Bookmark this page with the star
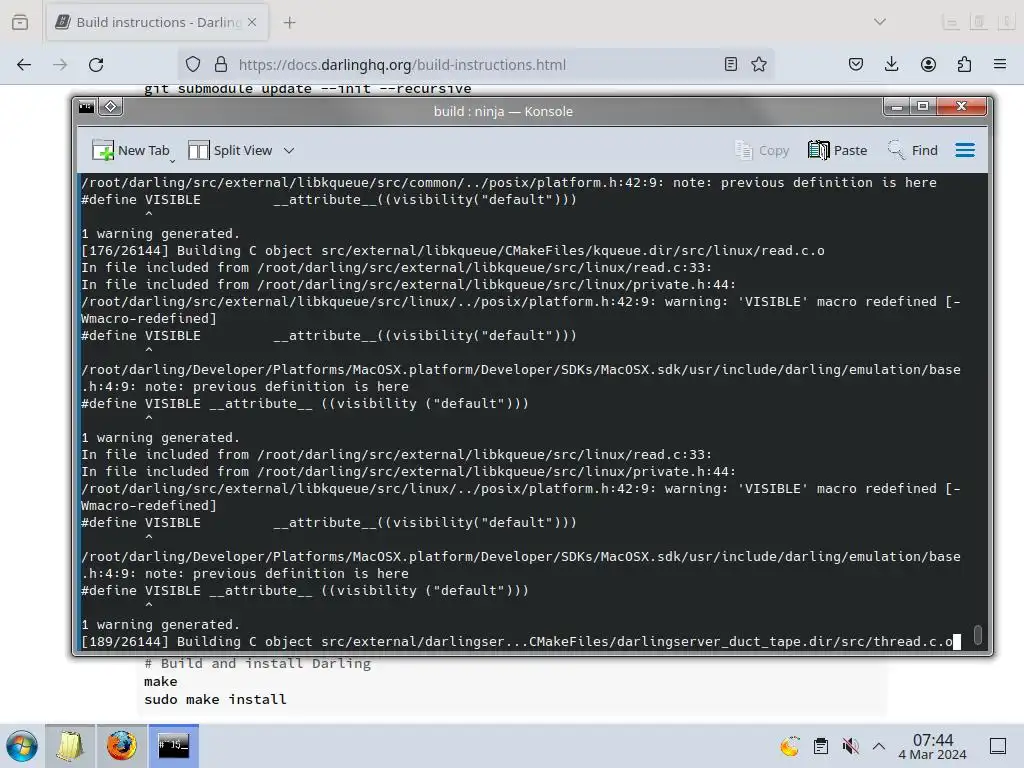The width and height of the screenshot is (1024, 768). tap(758, 64)
